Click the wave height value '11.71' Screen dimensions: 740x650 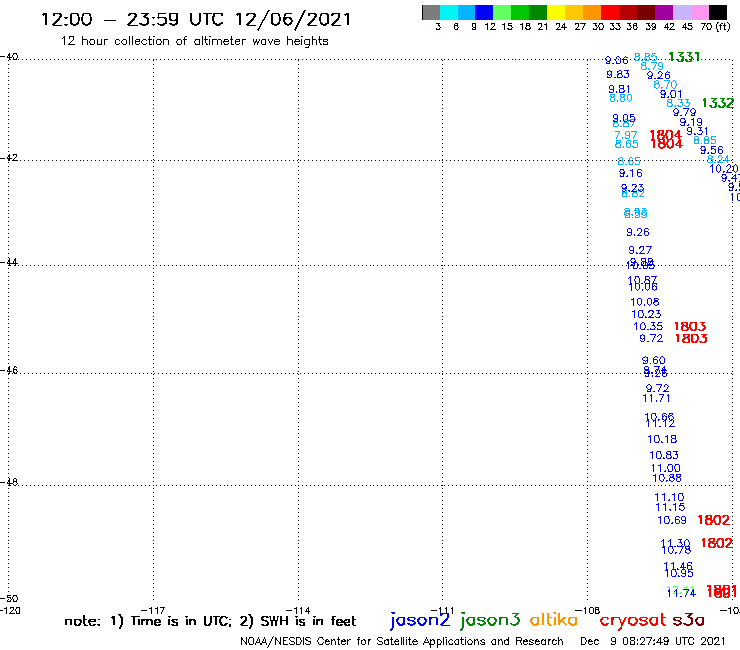point(656,398)
